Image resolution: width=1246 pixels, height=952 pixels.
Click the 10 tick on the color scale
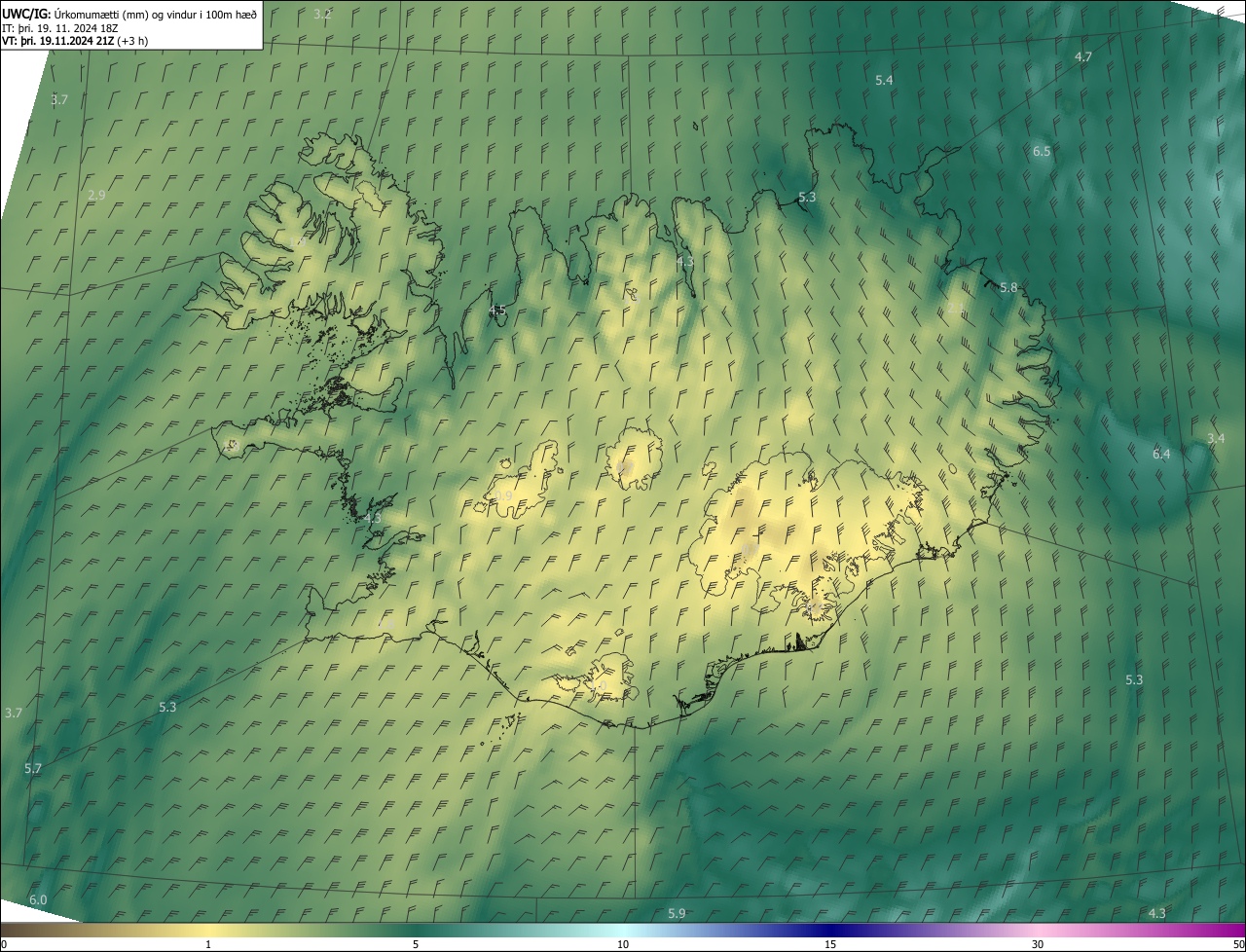623,945
